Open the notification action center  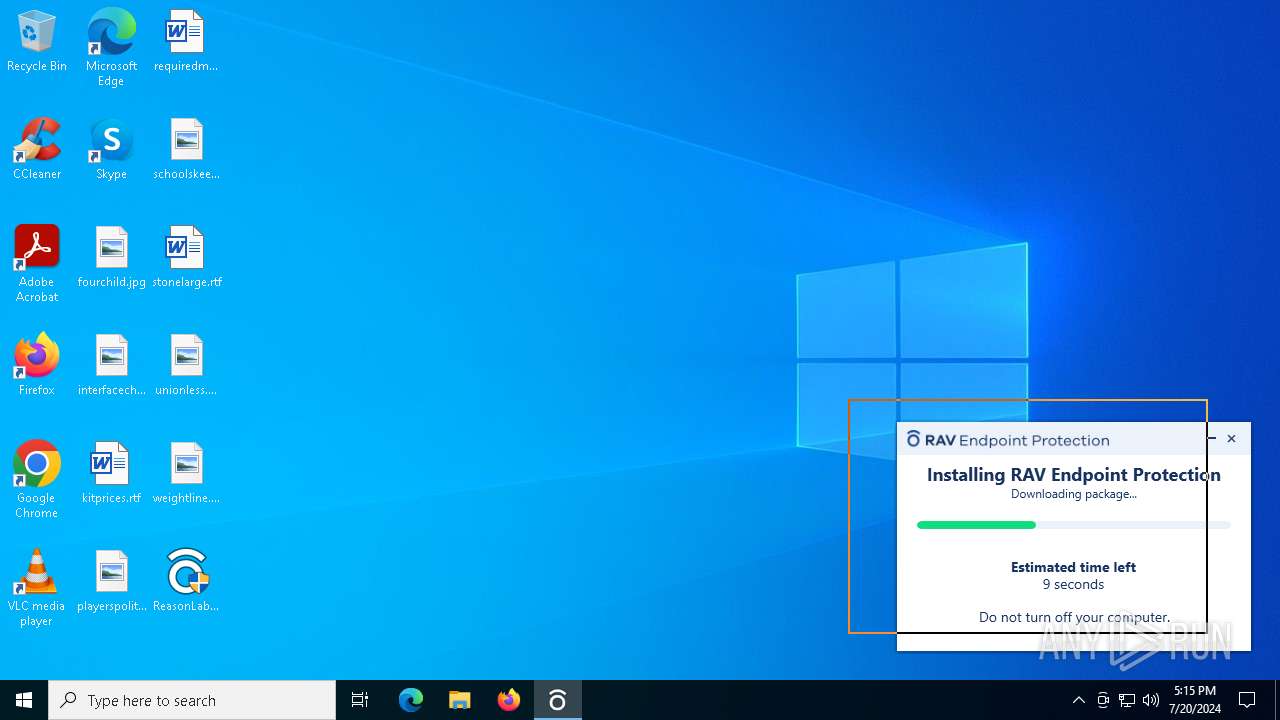1247,700
